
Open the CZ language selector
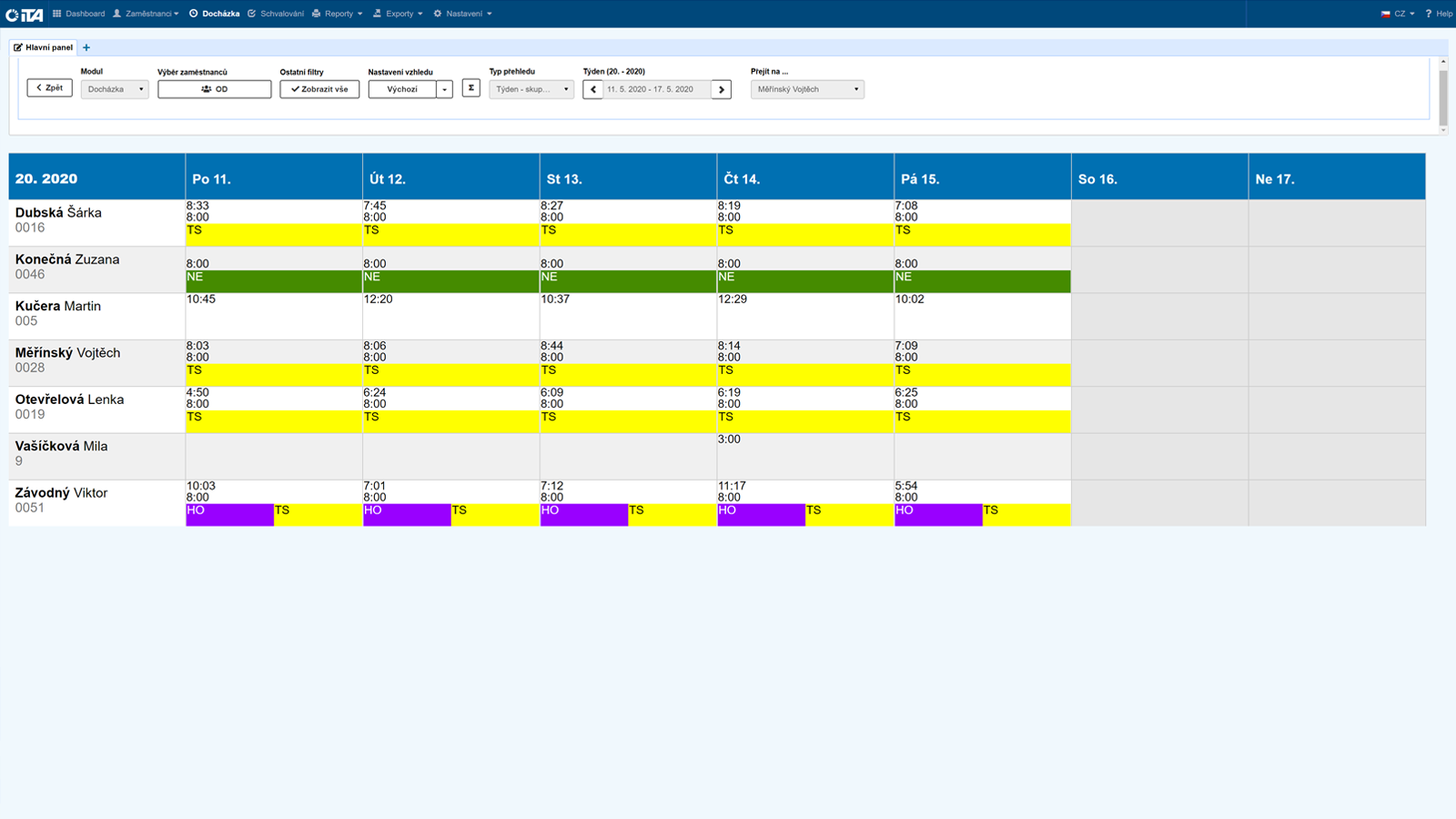1398,14
